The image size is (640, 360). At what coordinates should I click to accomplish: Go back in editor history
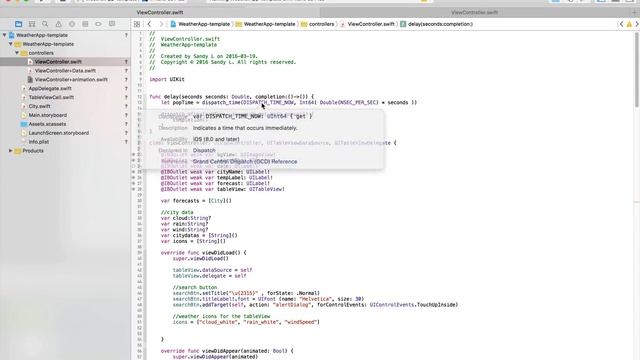[149, 24]
